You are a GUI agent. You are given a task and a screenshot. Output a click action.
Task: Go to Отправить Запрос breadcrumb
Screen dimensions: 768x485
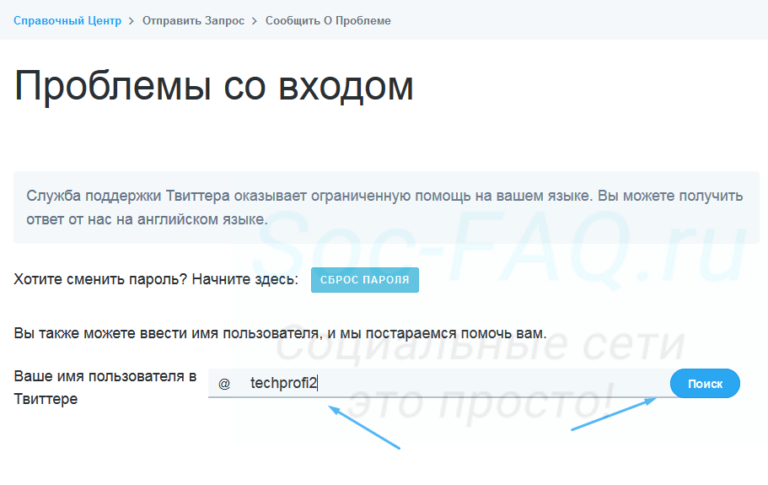[x=193, y=21]
